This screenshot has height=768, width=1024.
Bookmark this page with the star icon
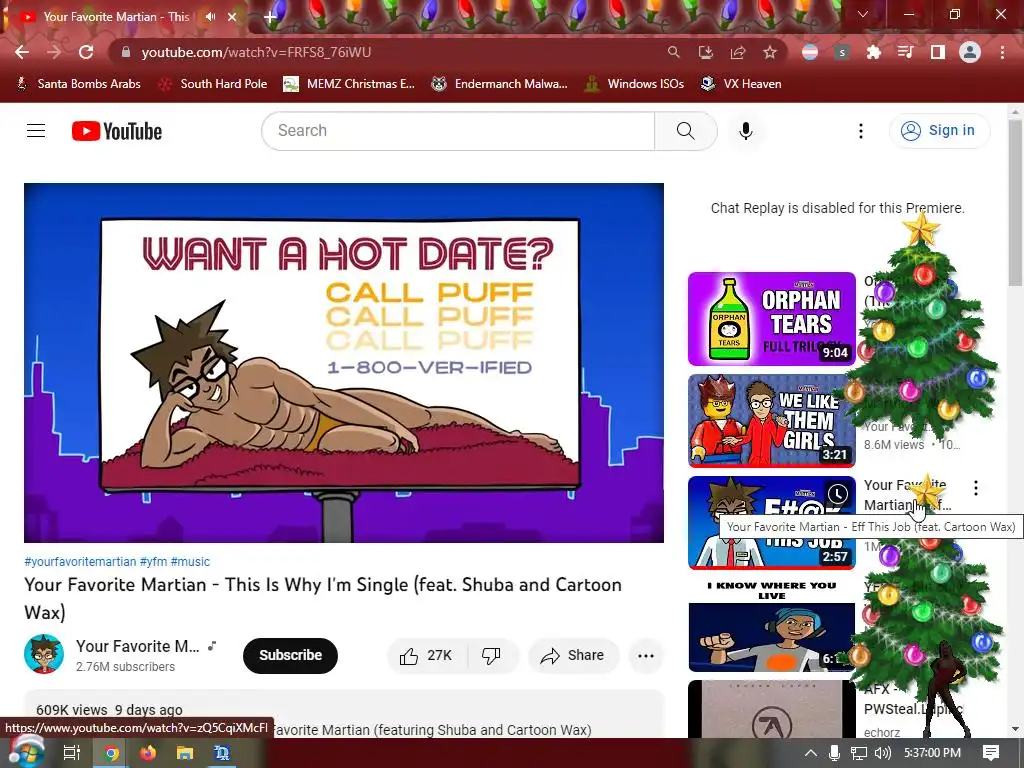click(x=770, y=52)
